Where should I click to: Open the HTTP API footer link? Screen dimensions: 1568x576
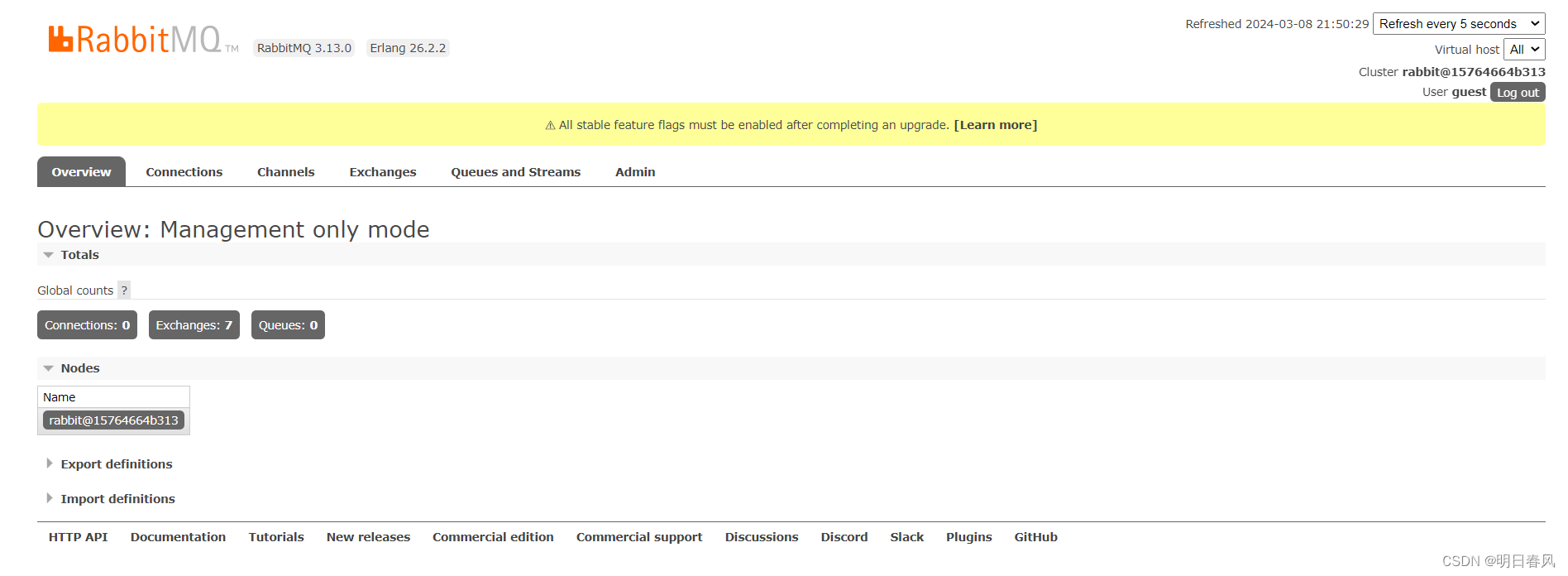coord(78,537)
